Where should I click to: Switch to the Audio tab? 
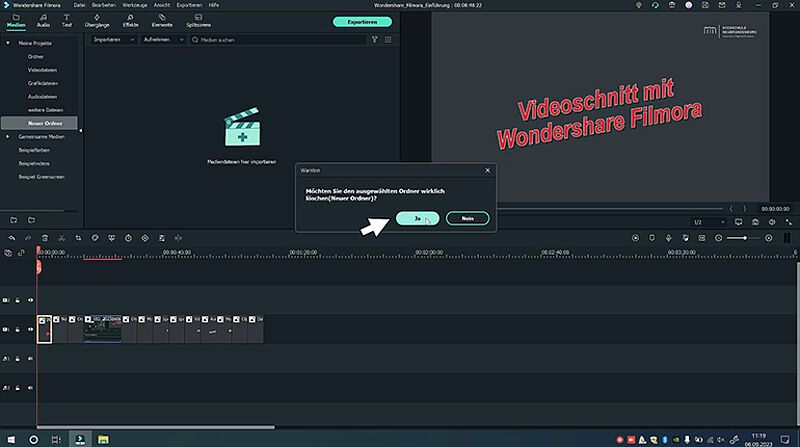coord(43,21)
